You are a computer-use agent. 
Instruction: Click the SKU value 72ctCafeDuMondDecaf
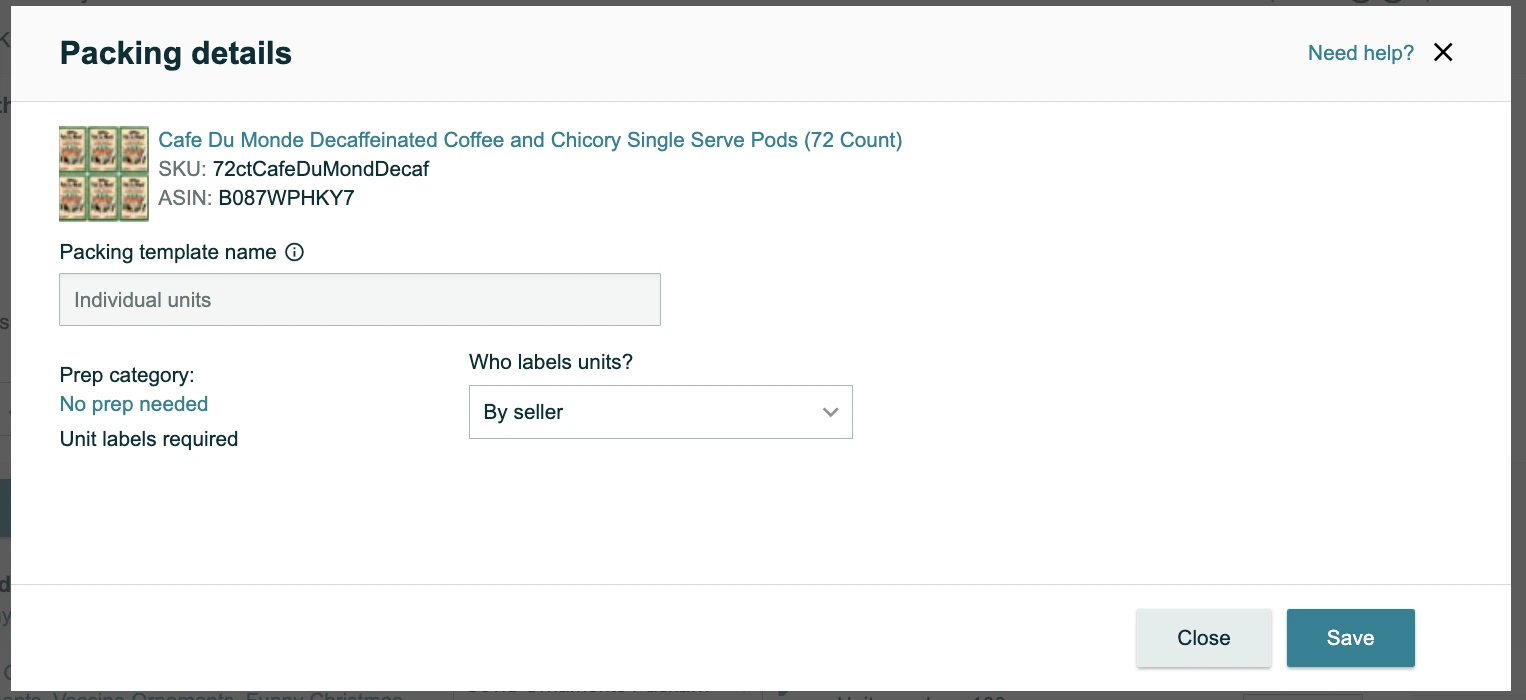[x=320, y=169]
